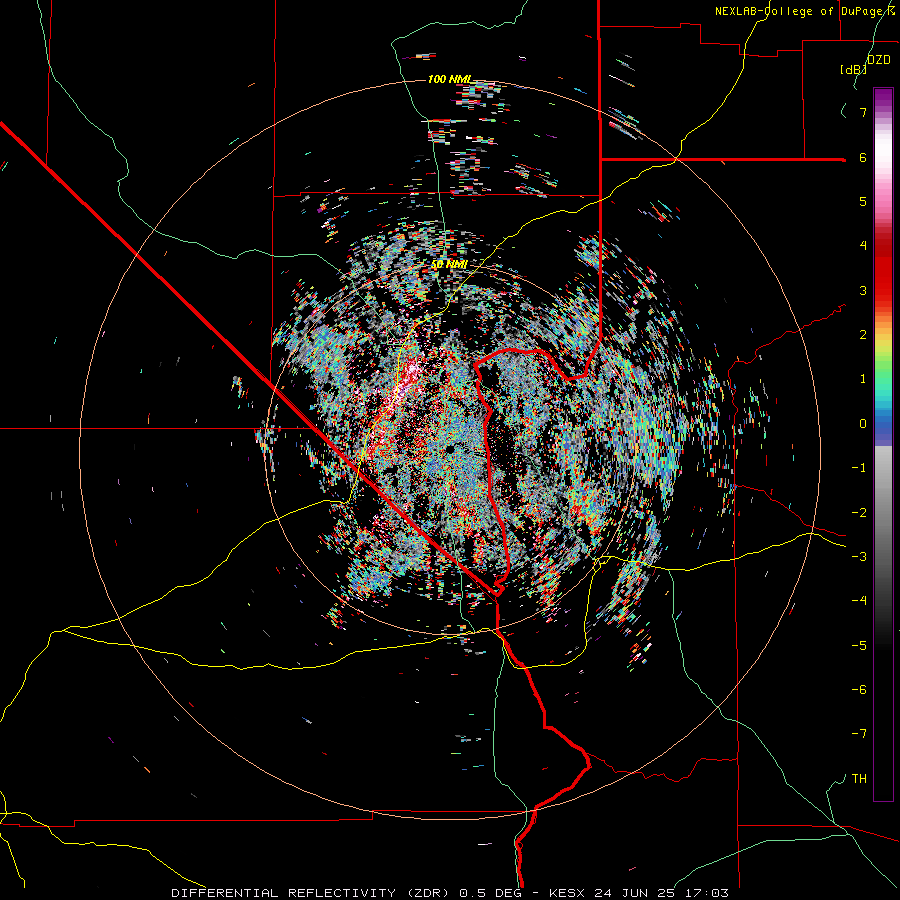Click the [dB] units label
Image resolution: width=900 pixels, height=900 pixels.
tap(854, 69)
